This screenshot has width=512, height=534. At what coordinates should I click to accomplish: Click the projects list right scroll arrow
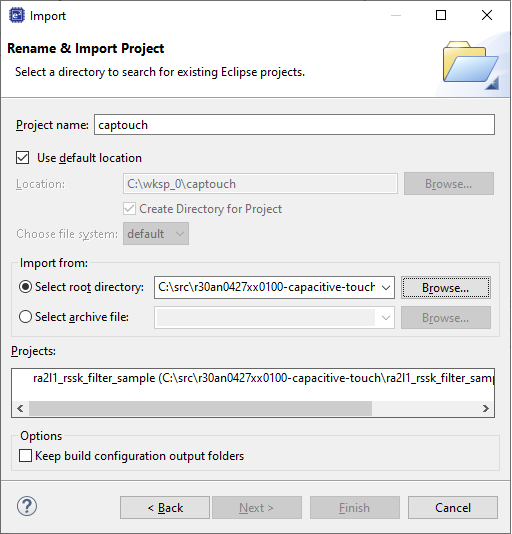[x=486, y=408]
